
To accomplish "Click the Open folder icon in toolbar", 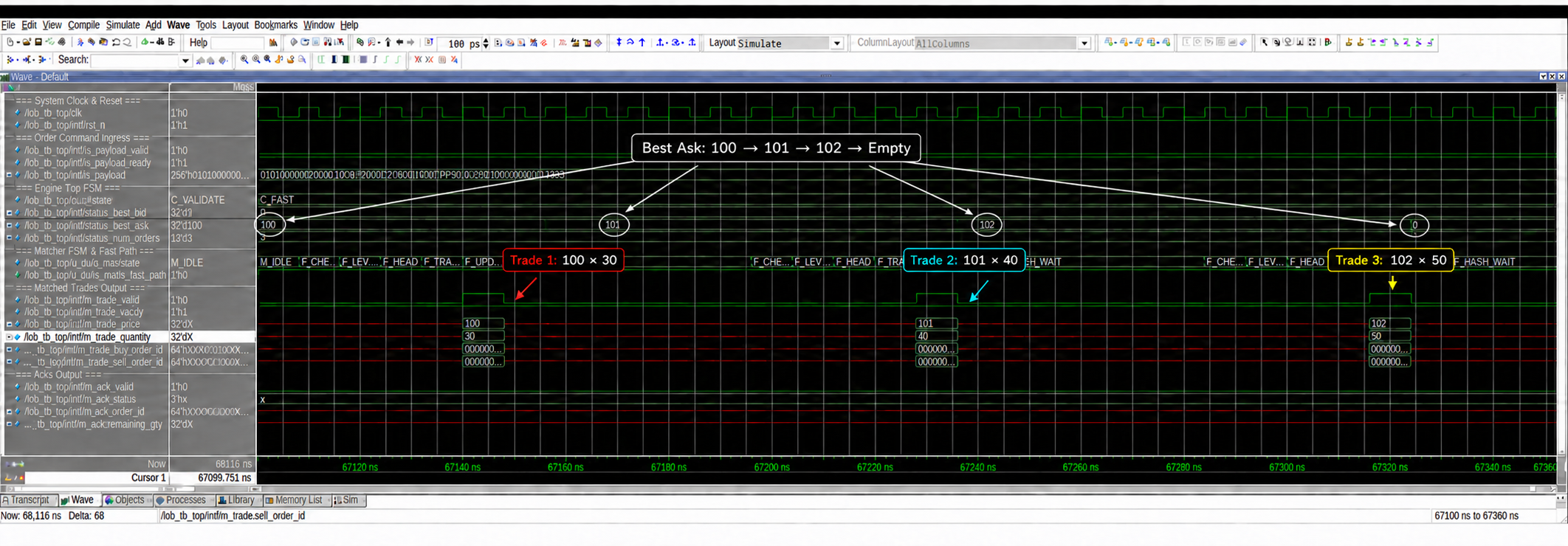I will click(27, 43).
